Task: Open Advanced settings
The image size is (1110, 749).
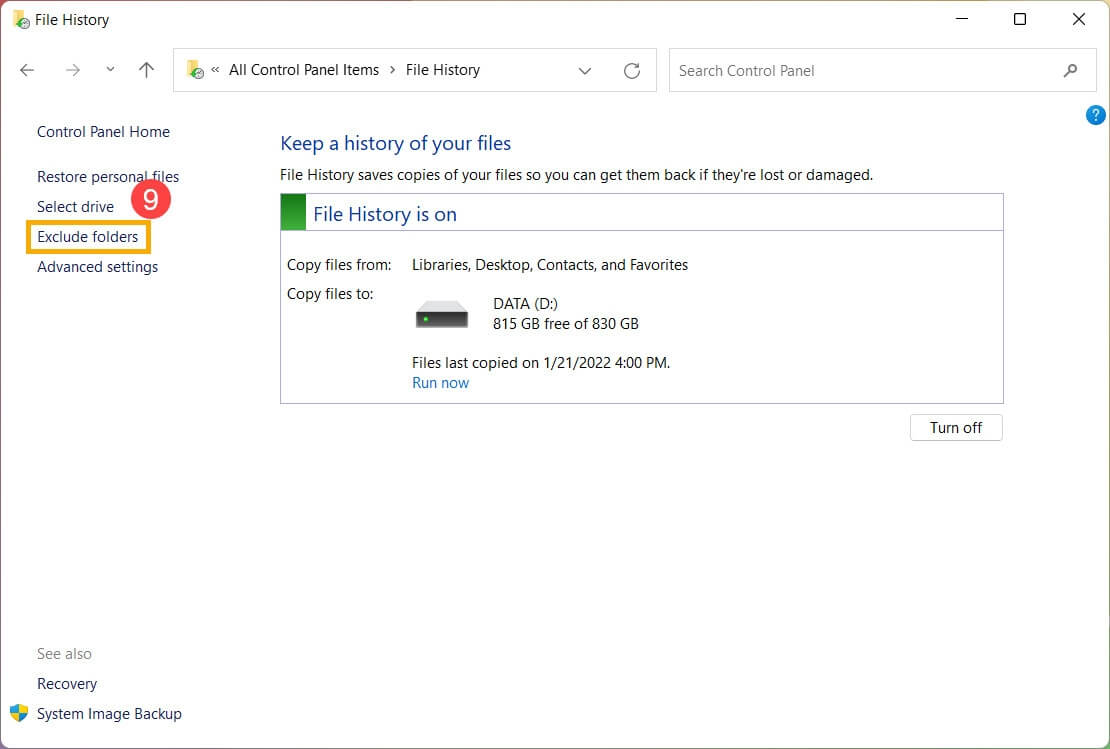Action: pos(97,267)
